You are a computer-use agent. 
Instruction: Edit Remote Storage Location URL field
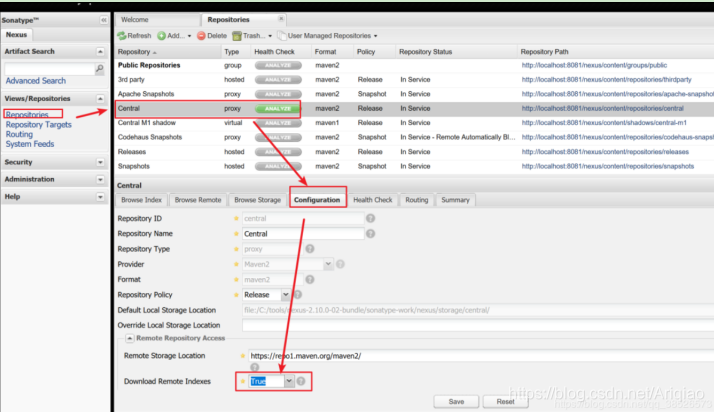point(481,356)
